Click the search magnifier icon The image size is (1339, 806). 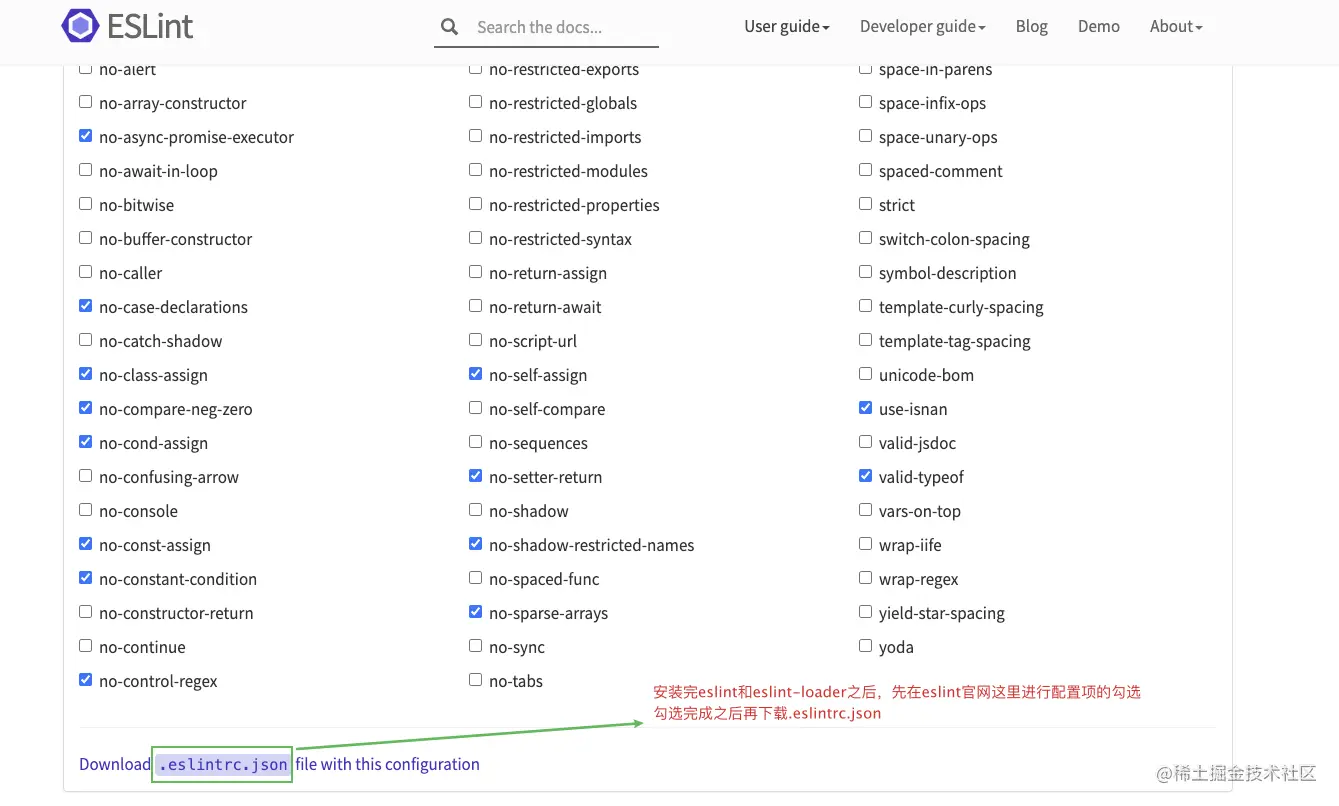[x=450, y=27]
